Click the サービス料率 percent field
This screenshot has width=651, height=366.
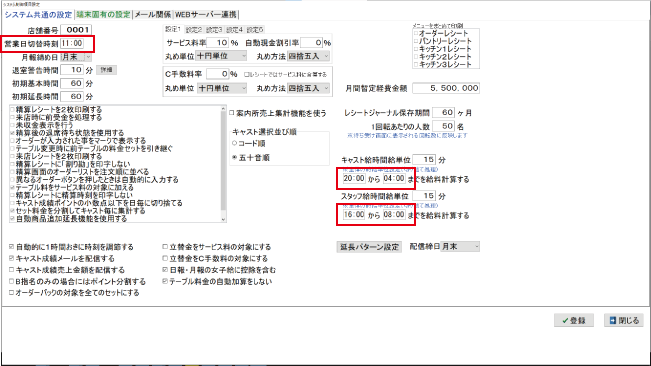point(217,42)
